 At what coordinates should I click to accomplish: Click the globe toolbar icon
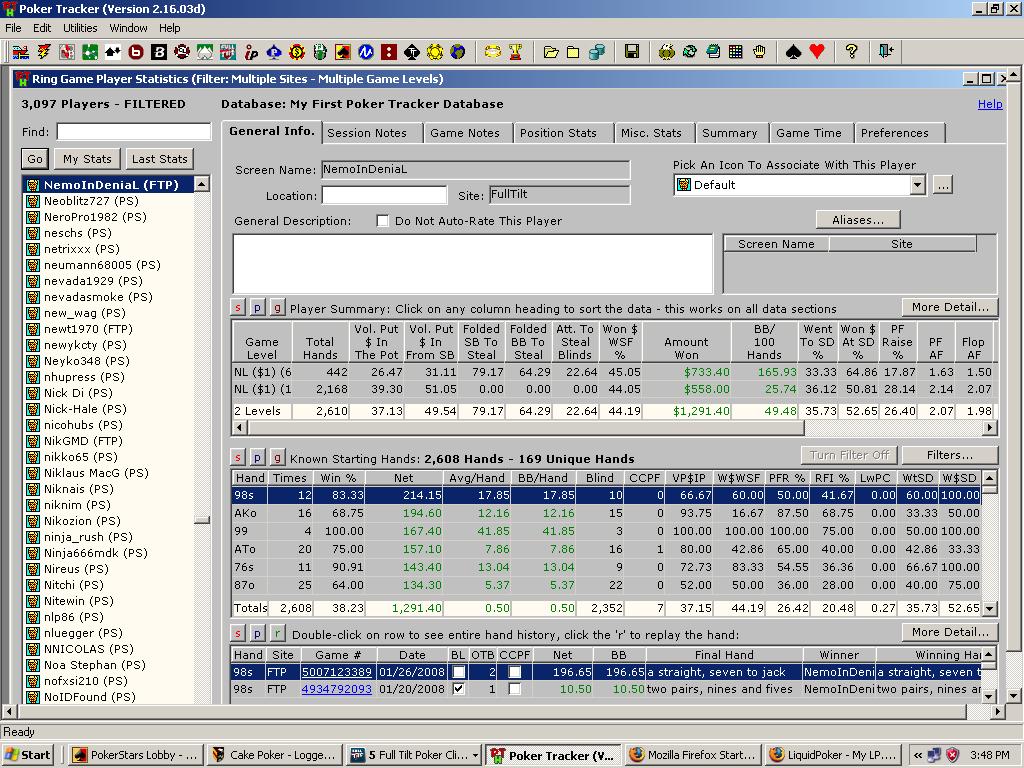pyautogui.click(x=458, y=52)
